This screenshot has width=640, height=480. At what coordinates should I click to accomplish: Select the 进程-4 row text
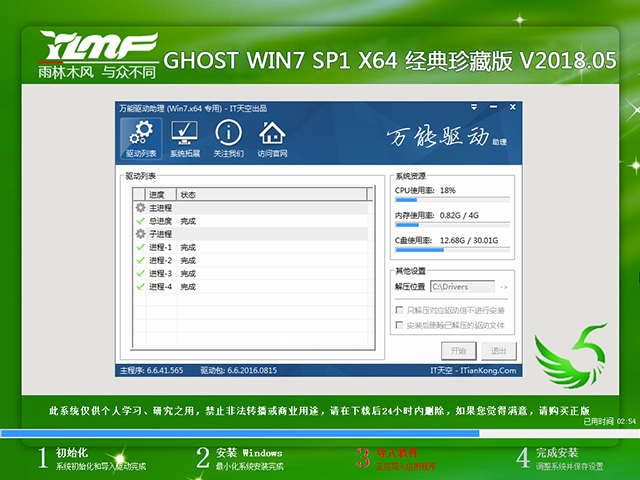(160, 287)
